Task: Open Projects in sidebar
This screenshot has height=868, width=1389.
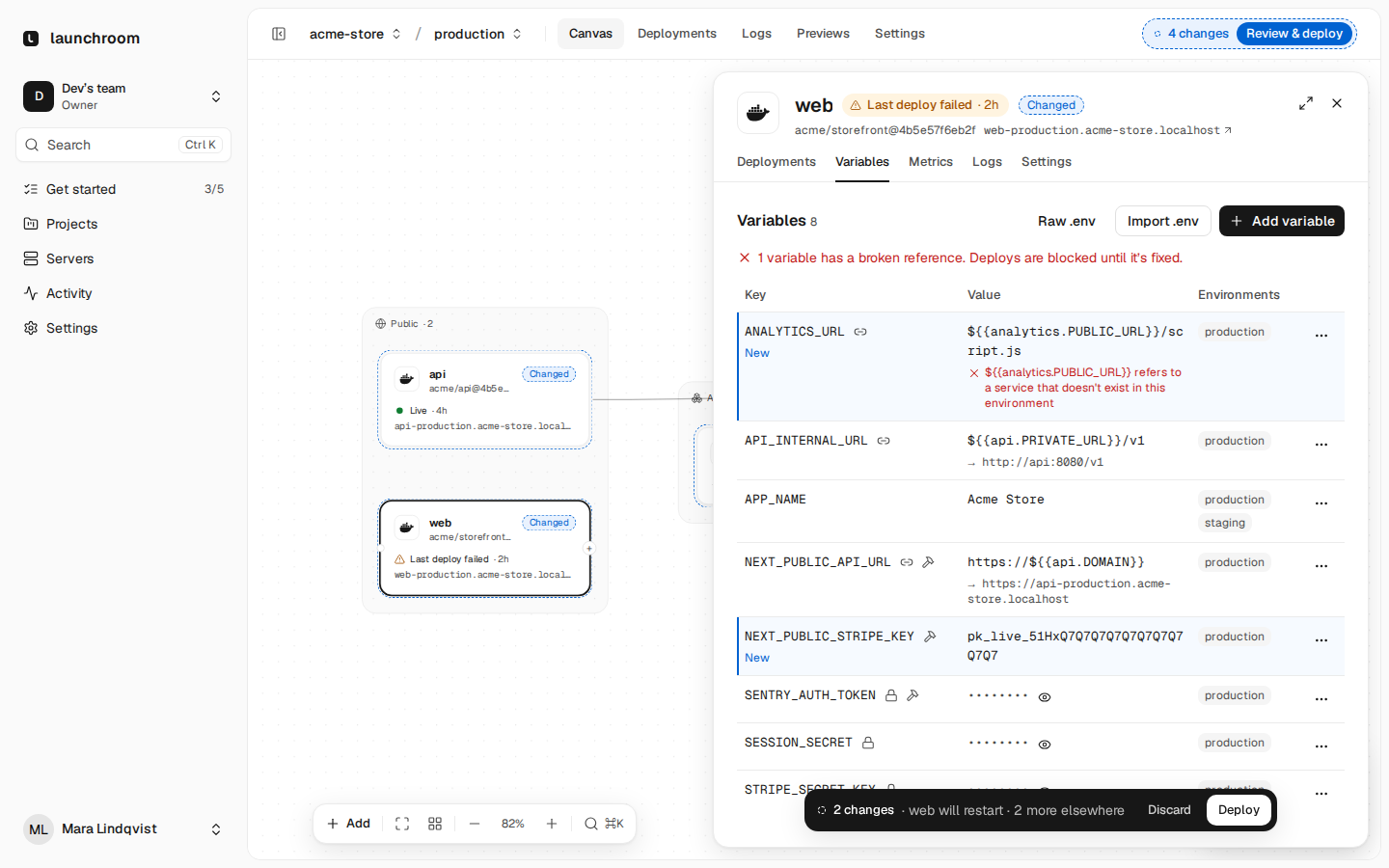Action: pos(123,224)
